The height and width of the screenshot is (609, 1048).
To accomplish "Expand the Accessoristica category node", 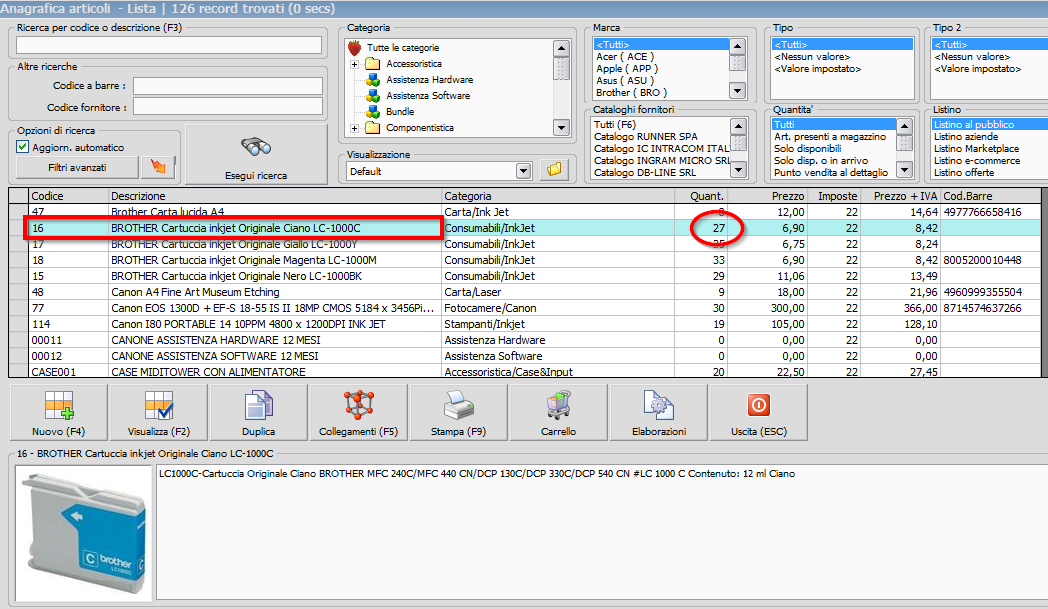I will pyautogui.click(x=354, y=64).
